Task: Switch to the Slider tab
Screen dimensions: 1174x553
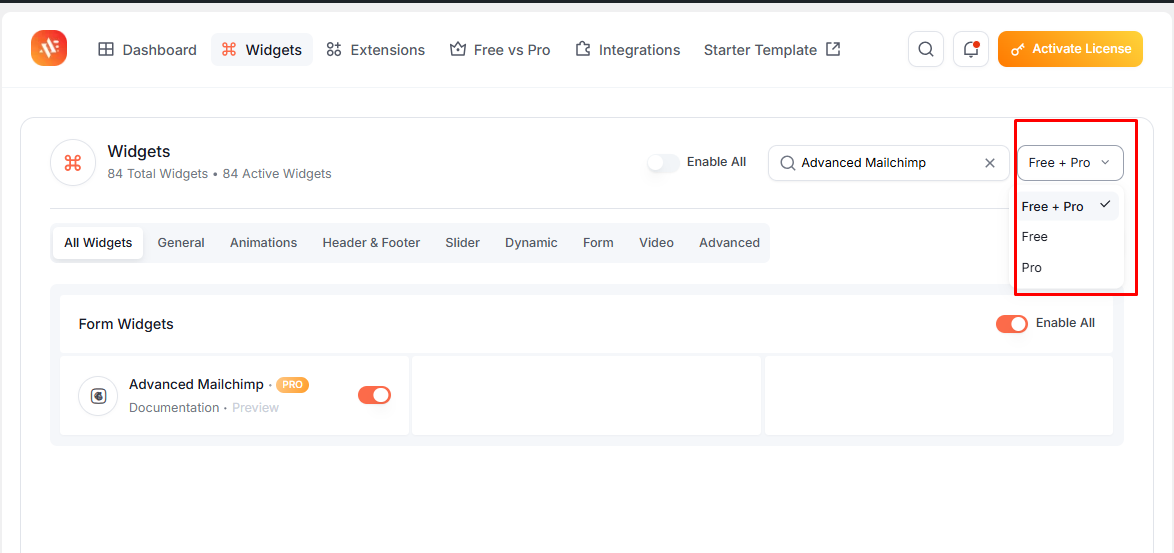Action: coord(463,243)
